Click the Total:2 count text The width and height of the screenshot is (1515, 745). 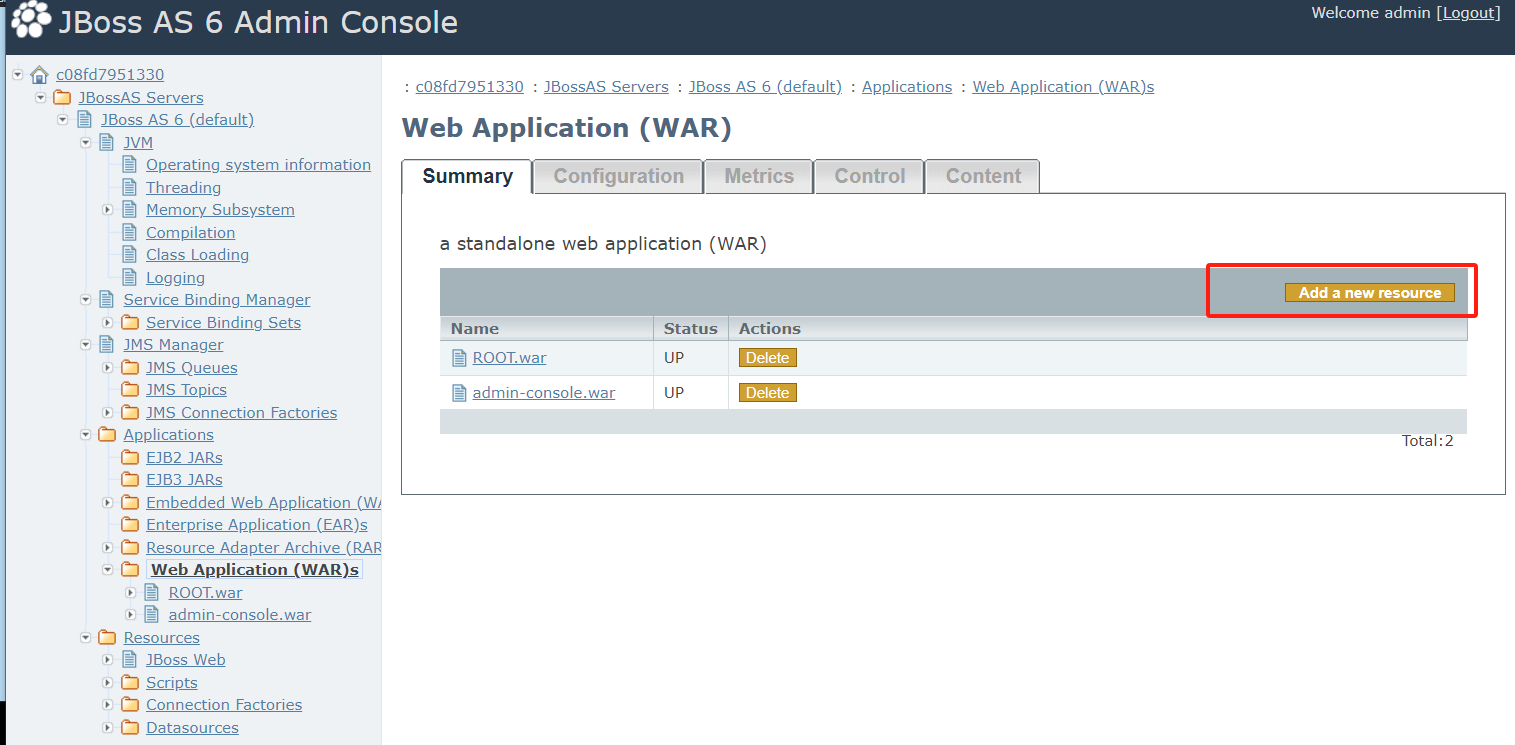(1427, 440)
